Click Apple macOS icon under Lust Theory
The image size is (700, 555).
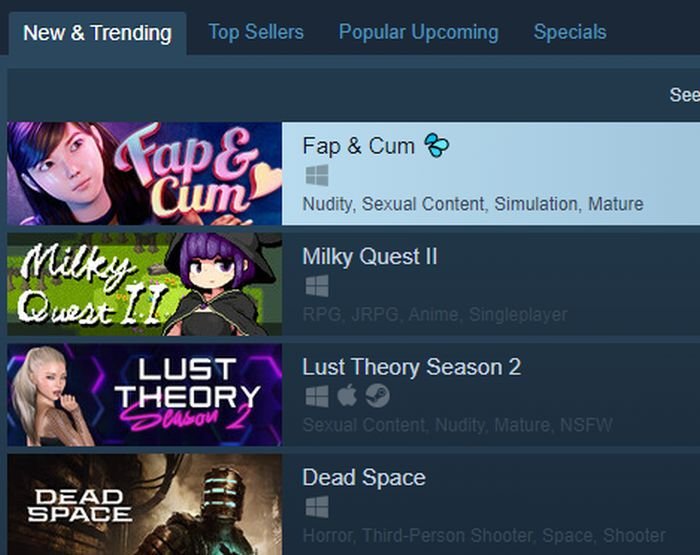[x=347, y=396]
